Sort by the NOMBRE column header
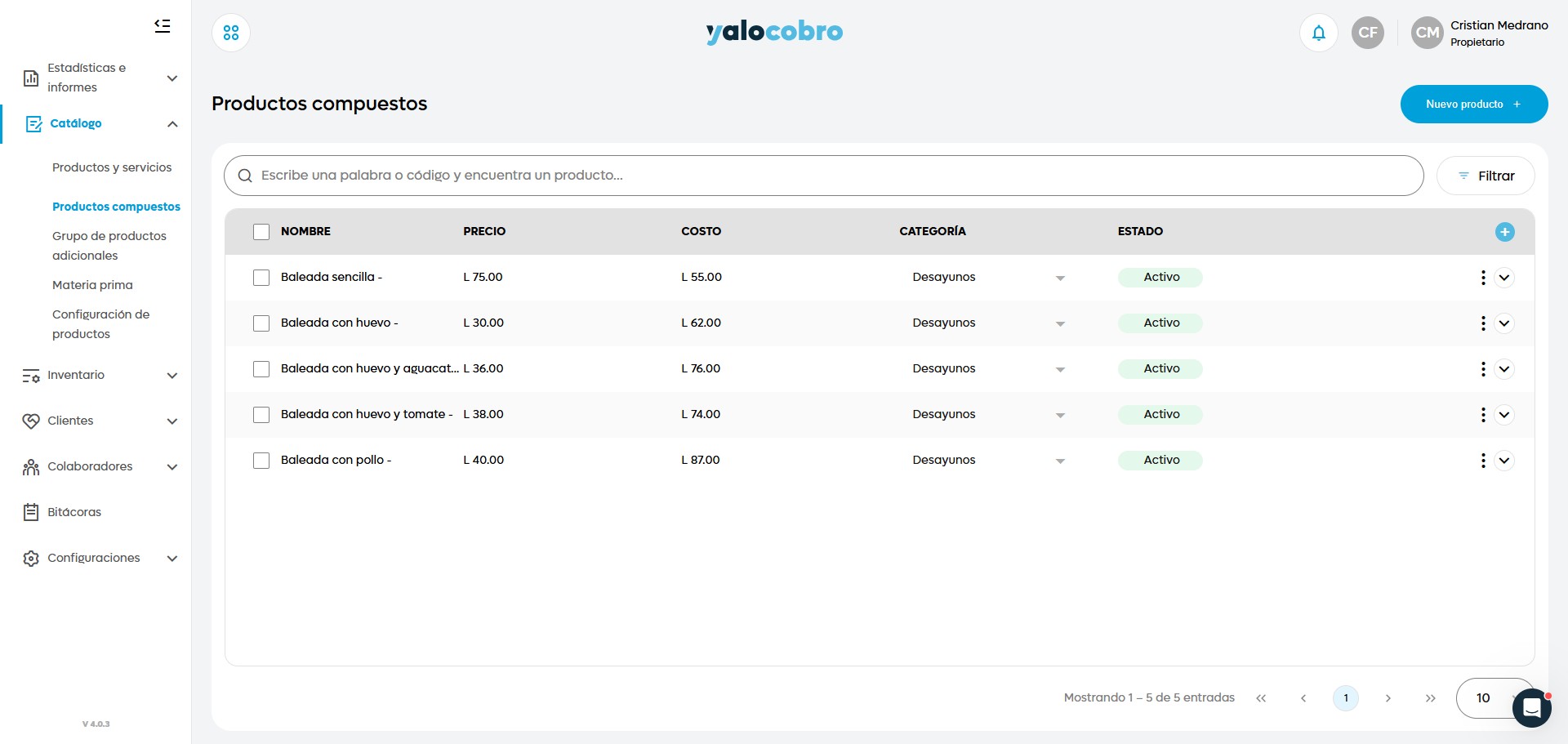 [x=305, y=232]
